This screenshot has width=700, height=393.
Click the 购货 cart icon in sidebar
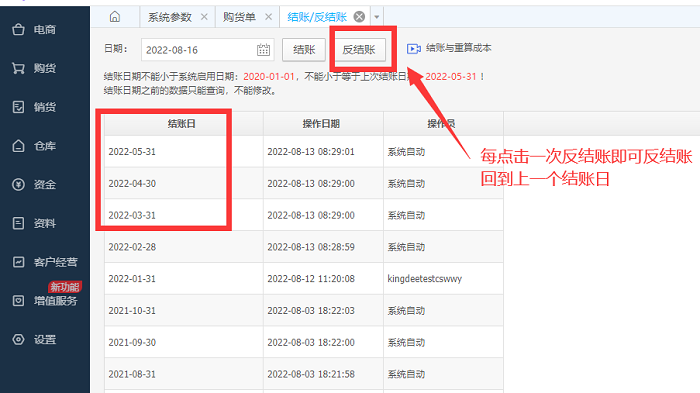[x=18, y=68]
